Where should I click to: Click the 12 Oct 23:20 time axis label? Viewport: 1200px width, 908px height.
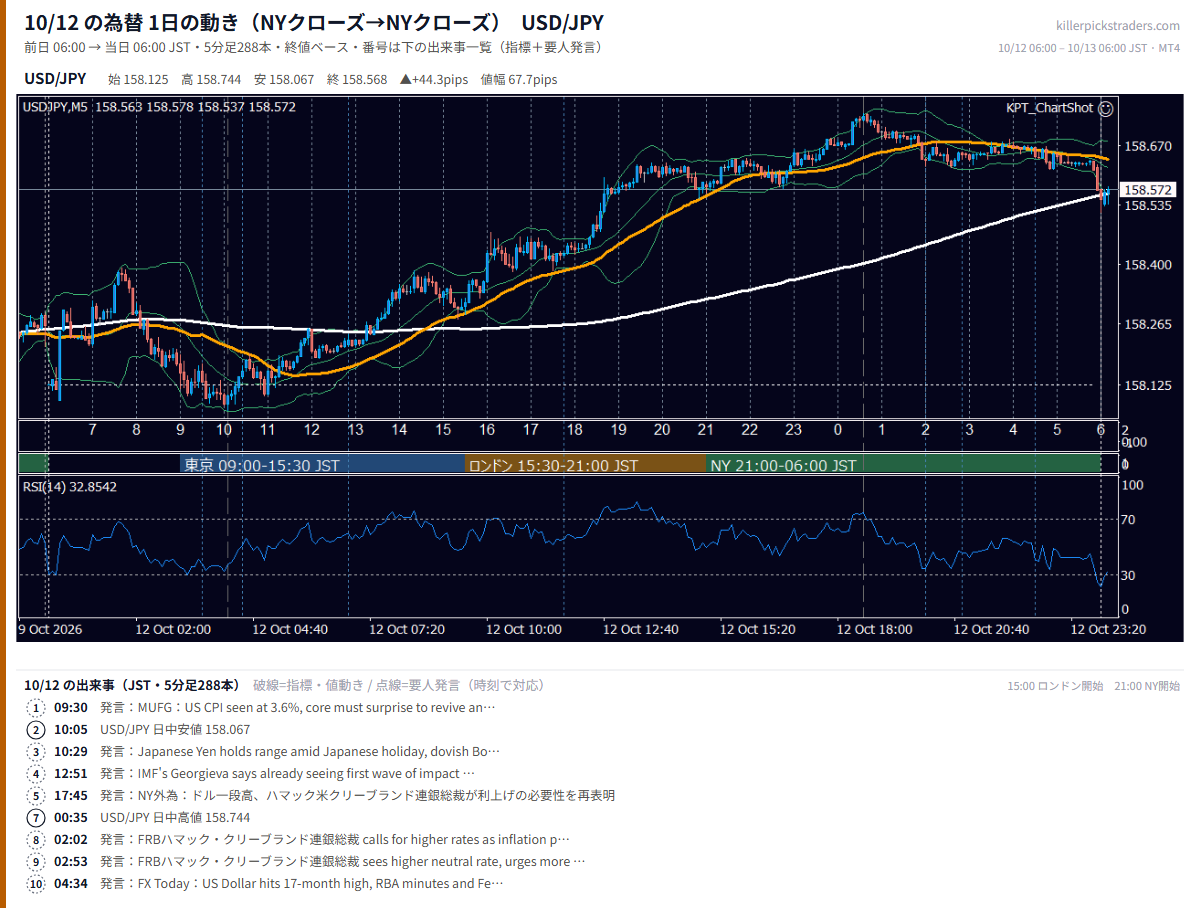1108,629
